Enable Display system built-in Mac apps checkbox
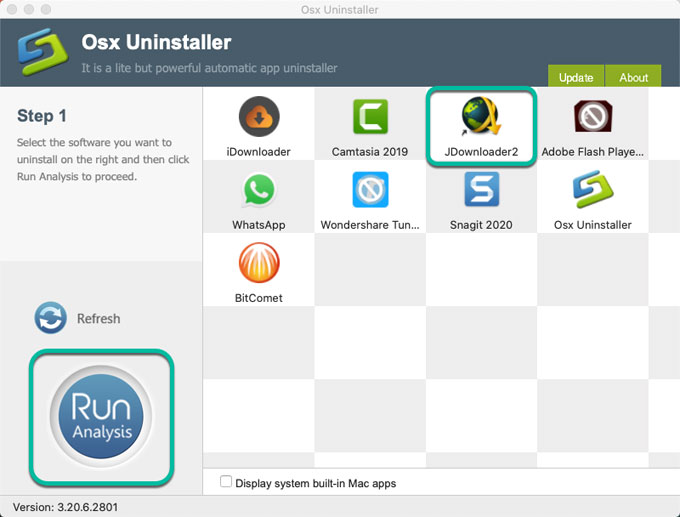Viewport: 680px width, 517px height. tap(226, 481)
